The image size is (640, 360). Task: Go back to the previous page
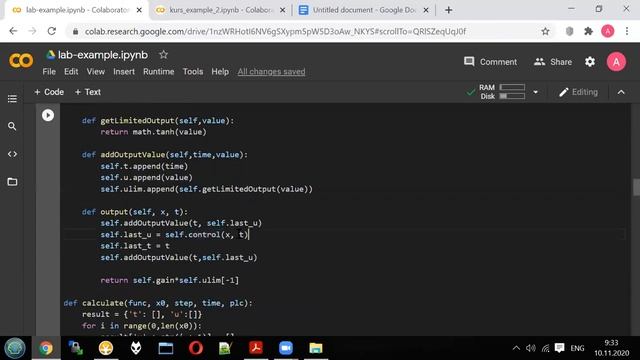(x=13, y=31)
